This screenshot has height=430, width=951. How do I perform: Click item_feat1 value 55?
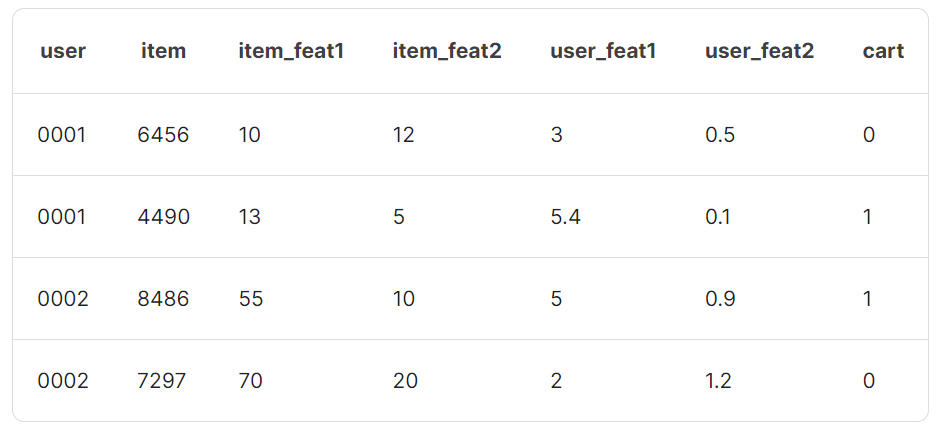coord(250,298)
